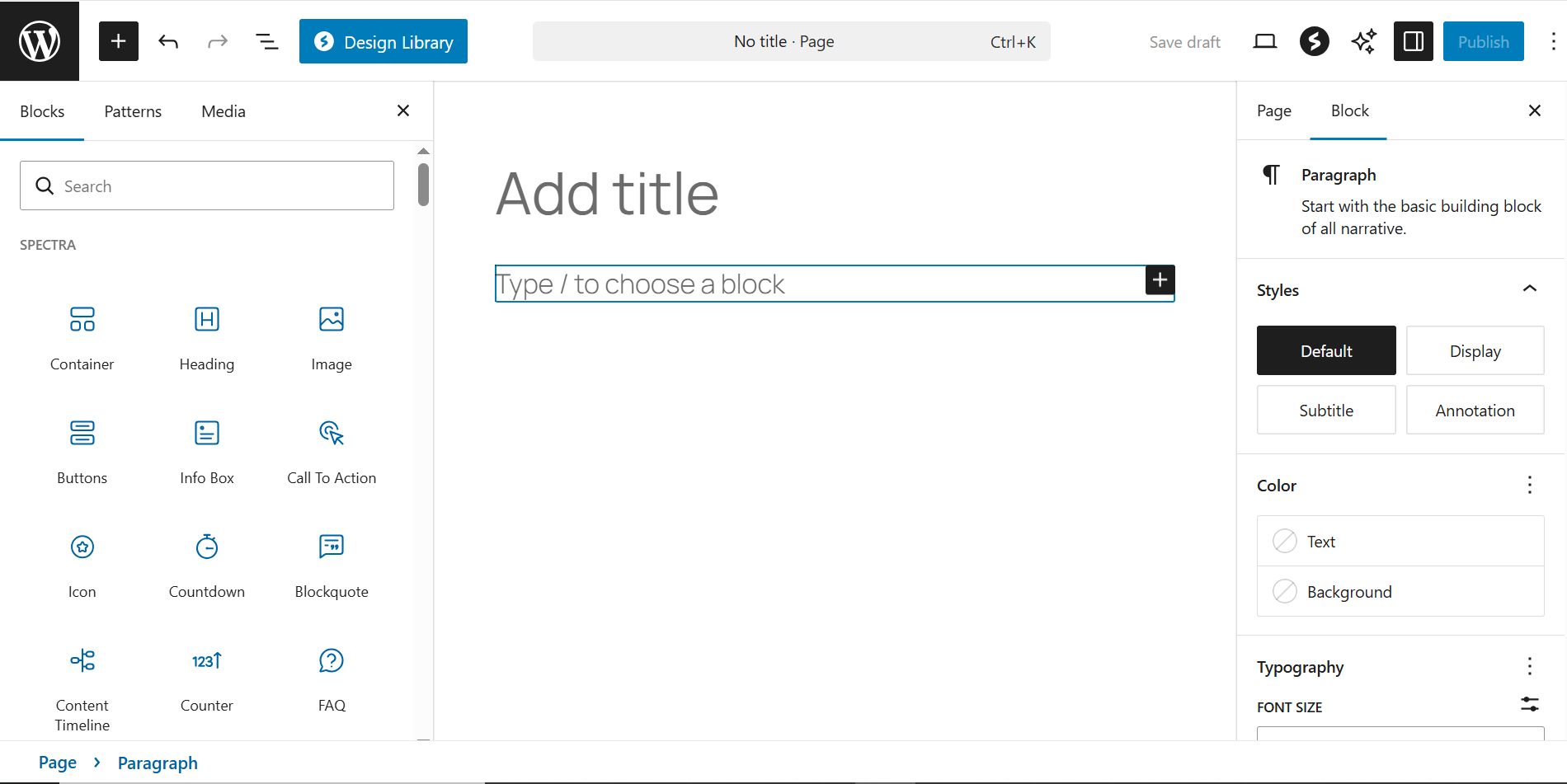Open the Text color picker

pos(1400,541)
